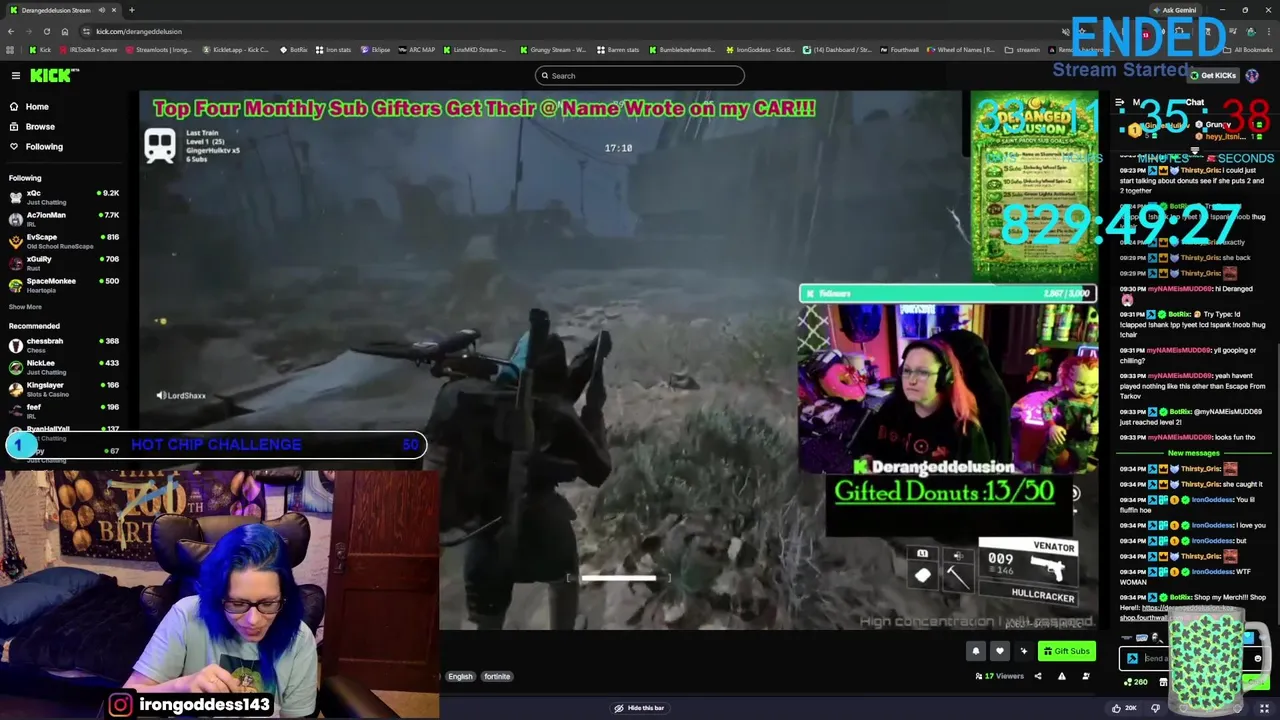This screenshot has height=720, width=1280.
Task: Go back with browser back arrow
Action: 11,31
